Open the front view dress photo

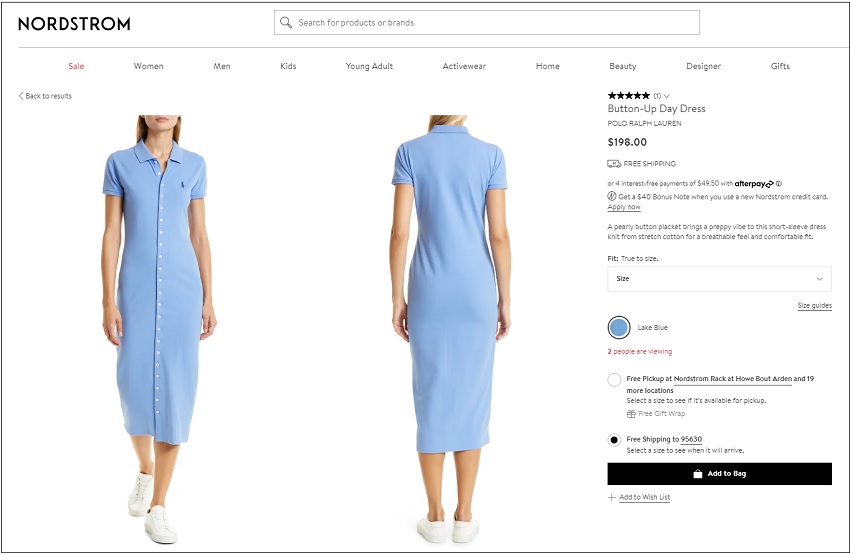coord(160,329)
